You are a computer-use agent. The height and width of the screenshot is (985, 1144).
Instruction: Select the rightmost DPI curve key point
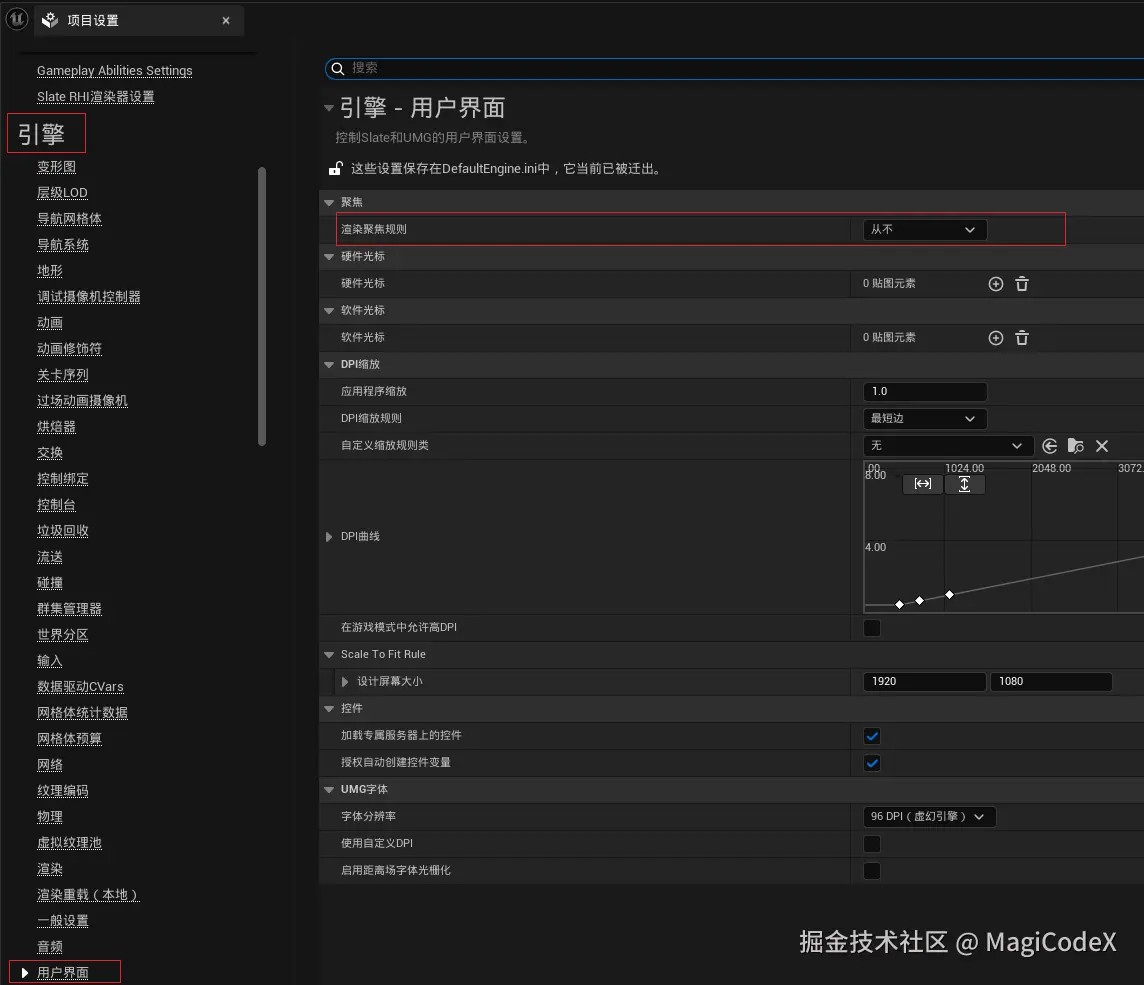point(949,595)
